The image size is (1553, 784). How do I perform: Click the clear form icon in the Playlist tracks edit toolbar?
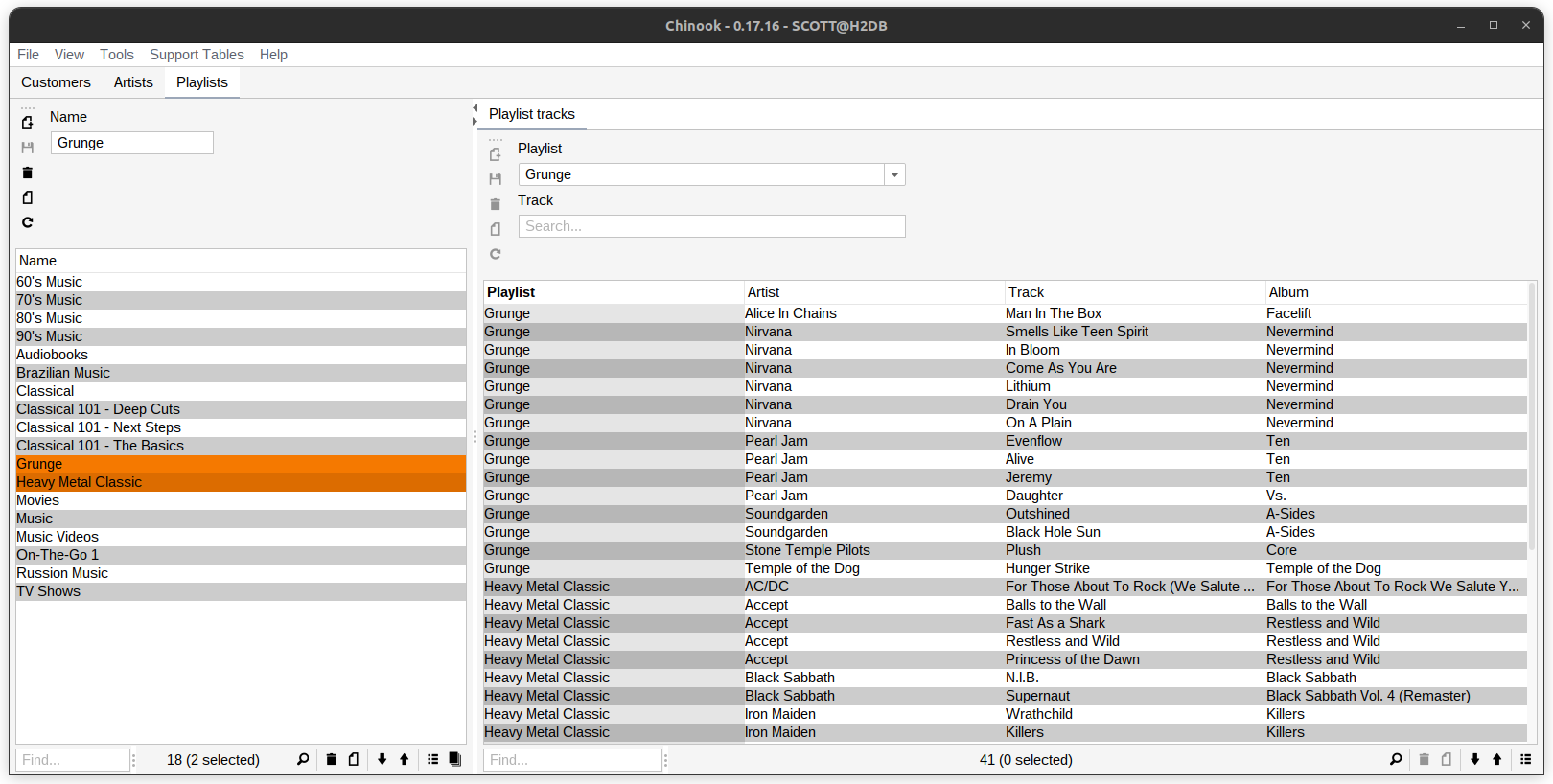[x=496, y=229]
